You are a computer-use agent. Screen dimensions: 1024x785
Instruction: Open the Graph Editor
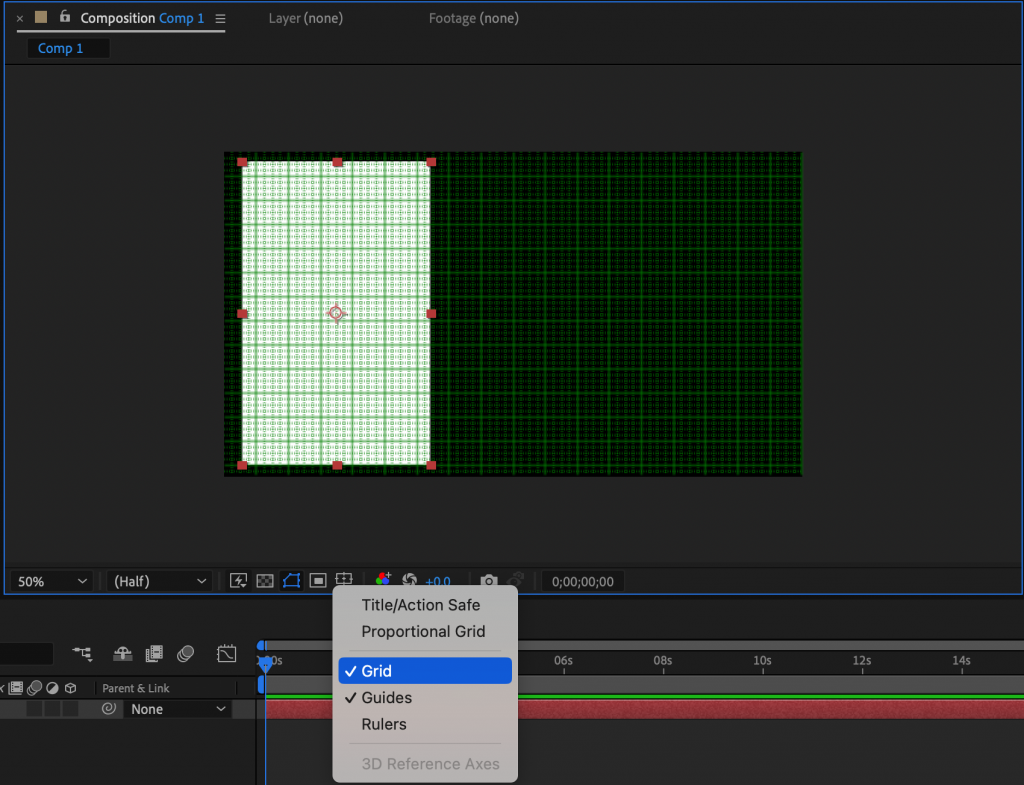[227, 654]
